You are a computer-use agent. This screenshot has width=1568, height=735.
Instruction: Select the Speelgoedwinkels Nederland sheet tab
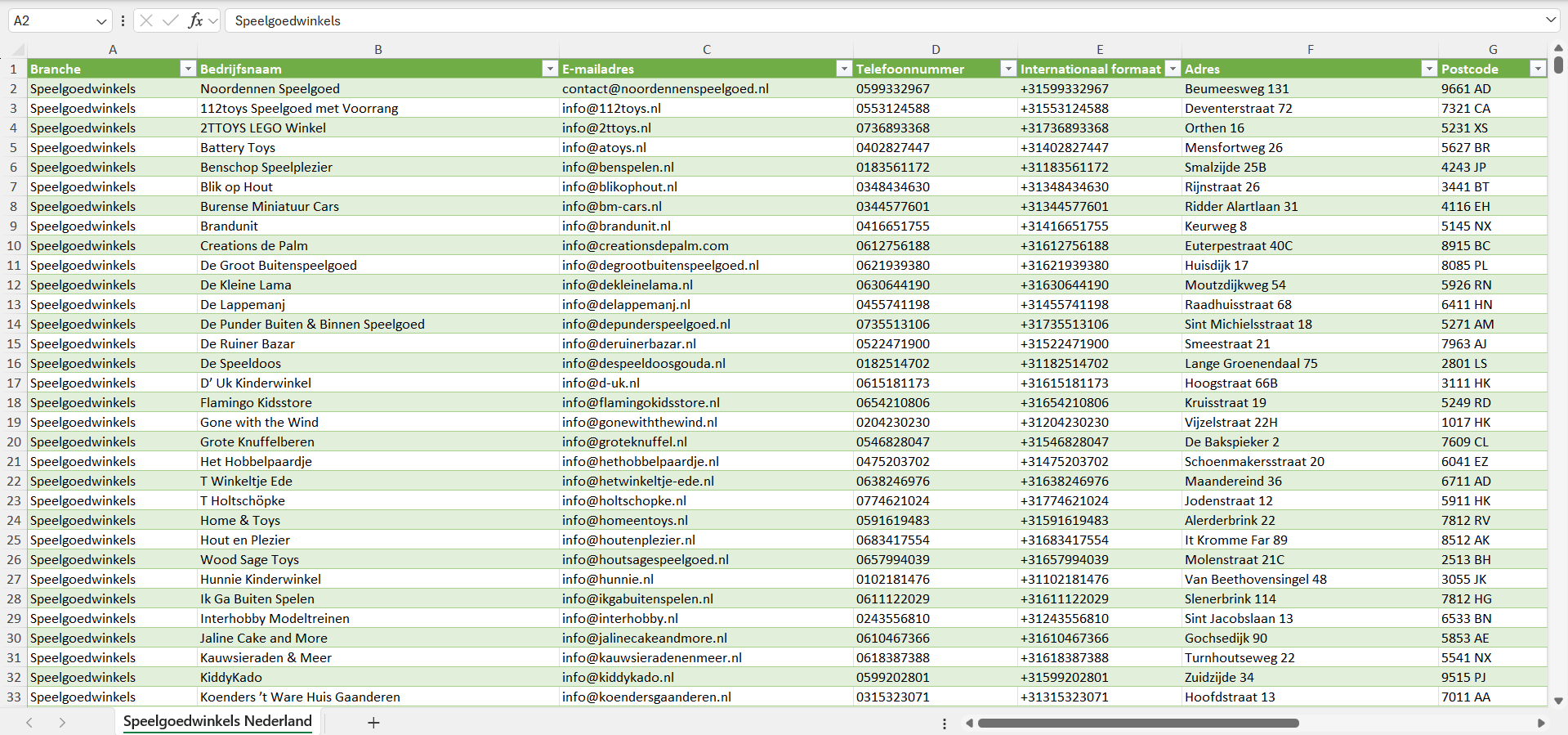pos(217,721)
